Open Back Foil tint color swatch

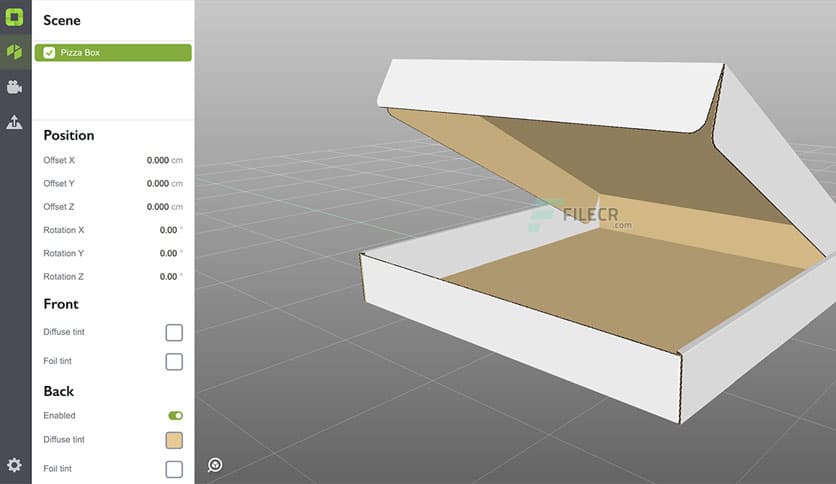point(174,469)
